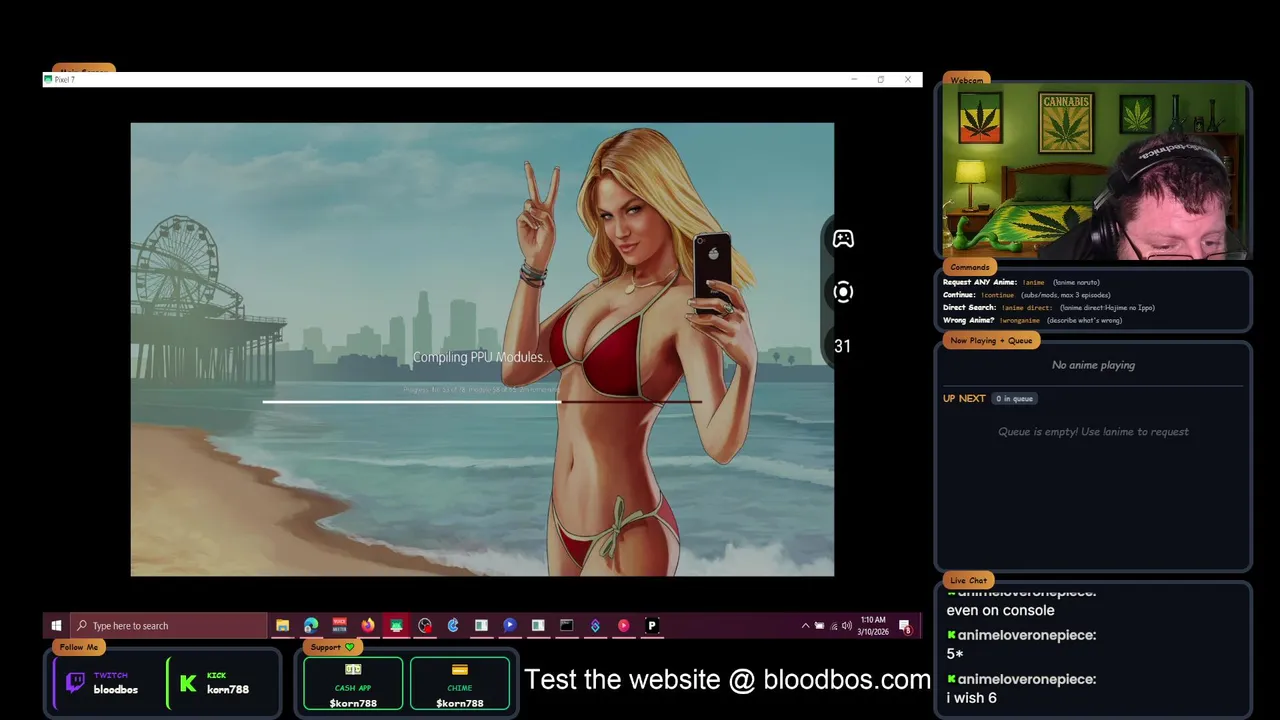This screenshot has width=1280, height=720.
Task: Click the 'Now Playing + Queue' label
Action: [x=991, y=340]
